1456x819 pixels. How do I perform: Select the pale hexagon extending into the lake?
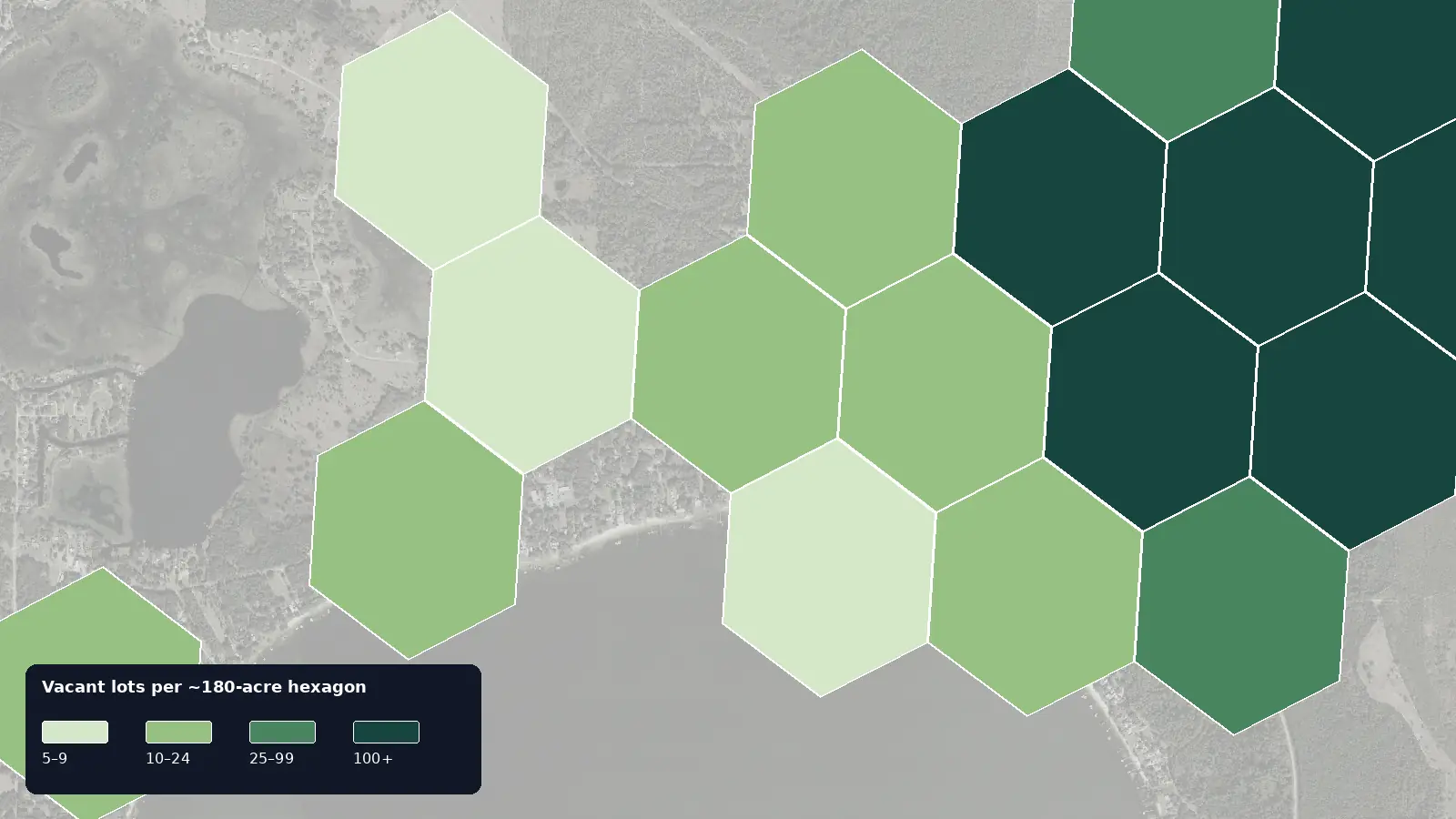click(829, 568)
